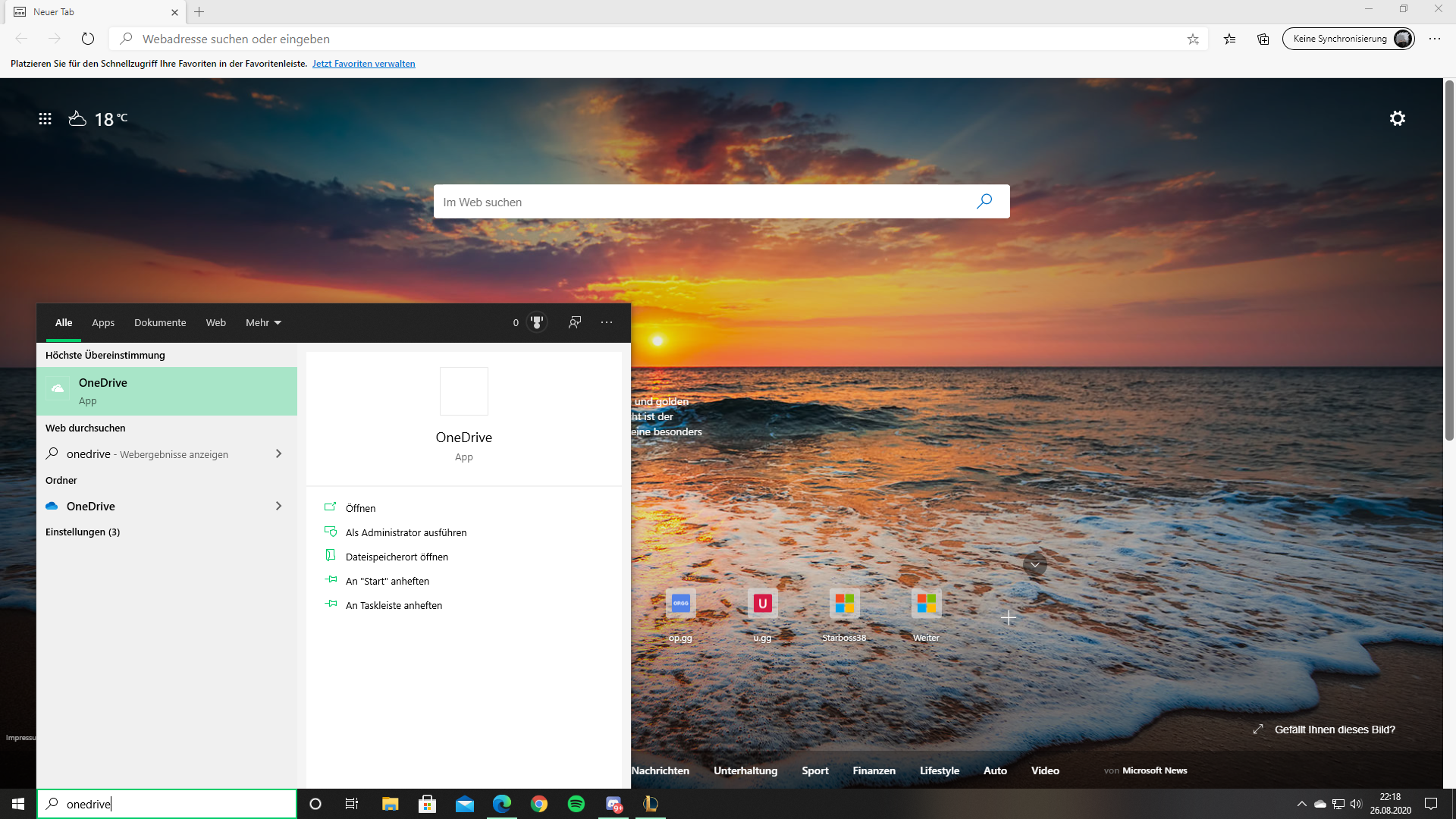Click Gefällt Ihnen dieses Bild? link

coord(1335,730)
